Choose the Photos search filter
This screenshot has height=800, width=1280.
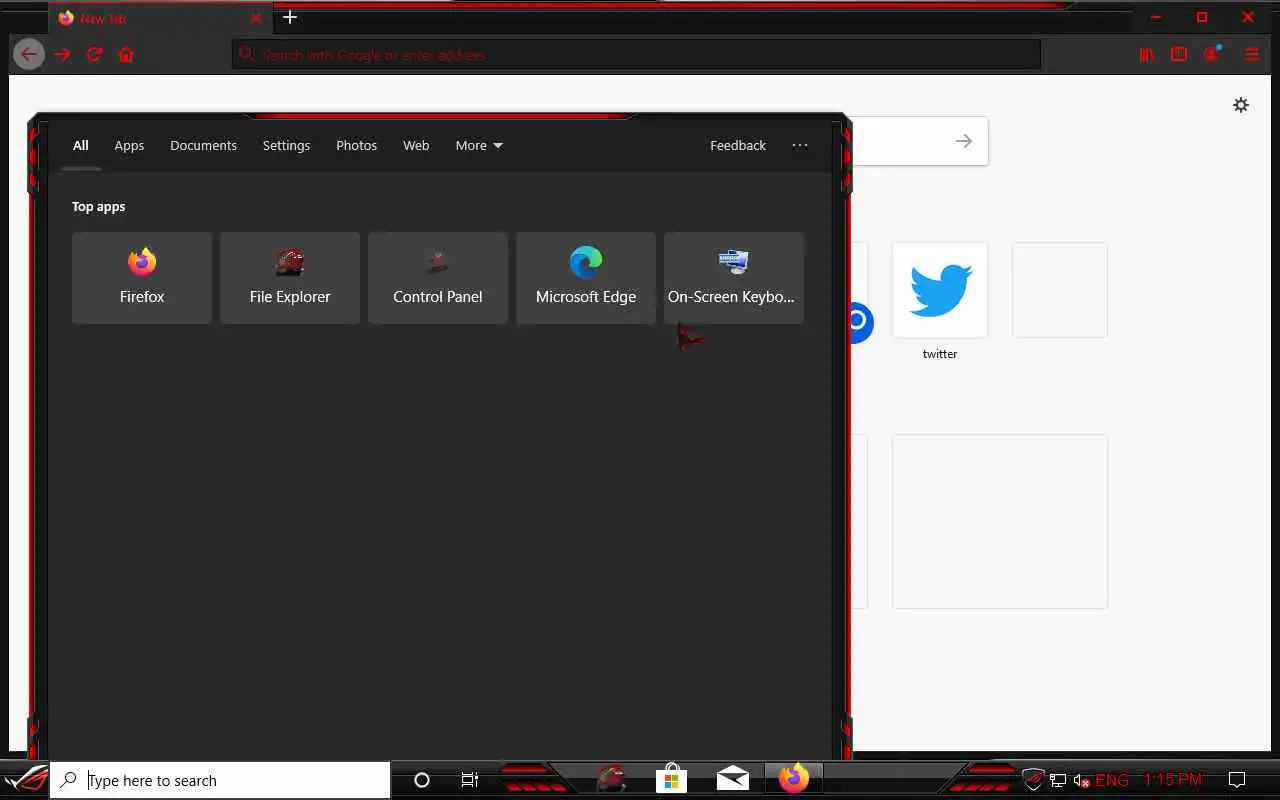point(356,145)
